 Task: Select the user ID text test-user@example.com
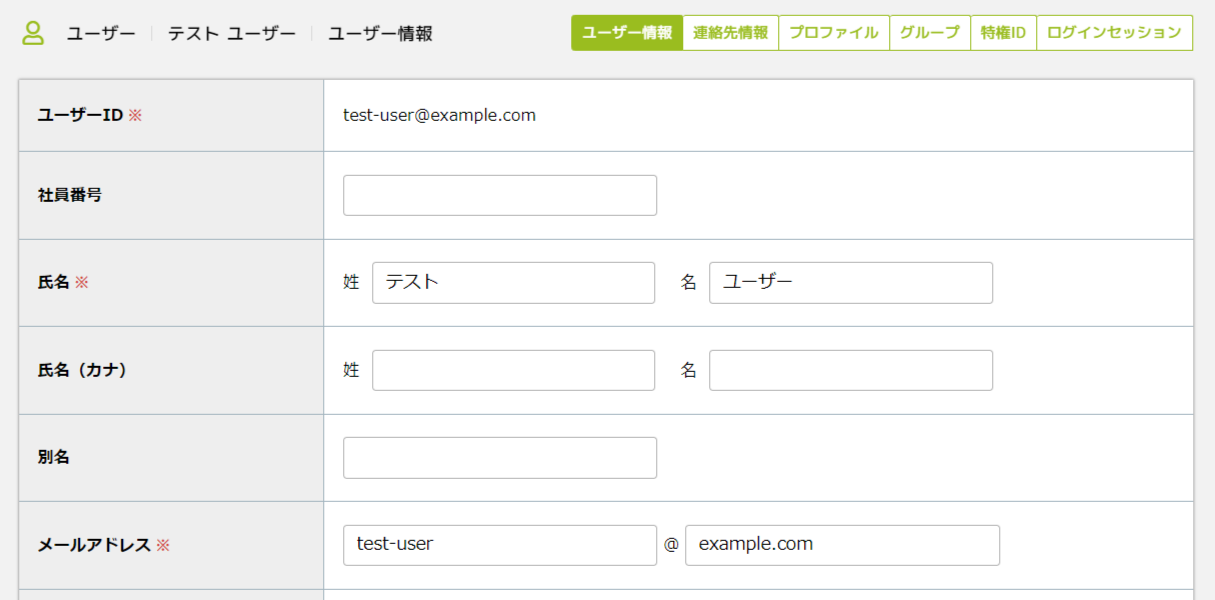[x=439, y=115]
